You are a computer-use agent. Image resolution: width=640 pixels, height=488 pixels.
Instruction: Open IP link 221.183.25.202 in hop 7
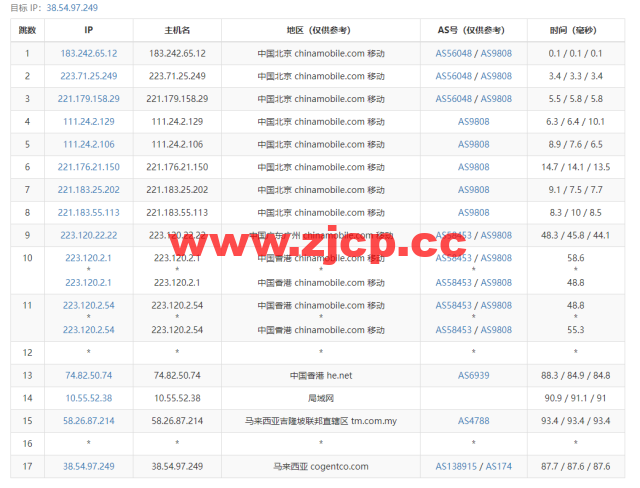point(89,190)
